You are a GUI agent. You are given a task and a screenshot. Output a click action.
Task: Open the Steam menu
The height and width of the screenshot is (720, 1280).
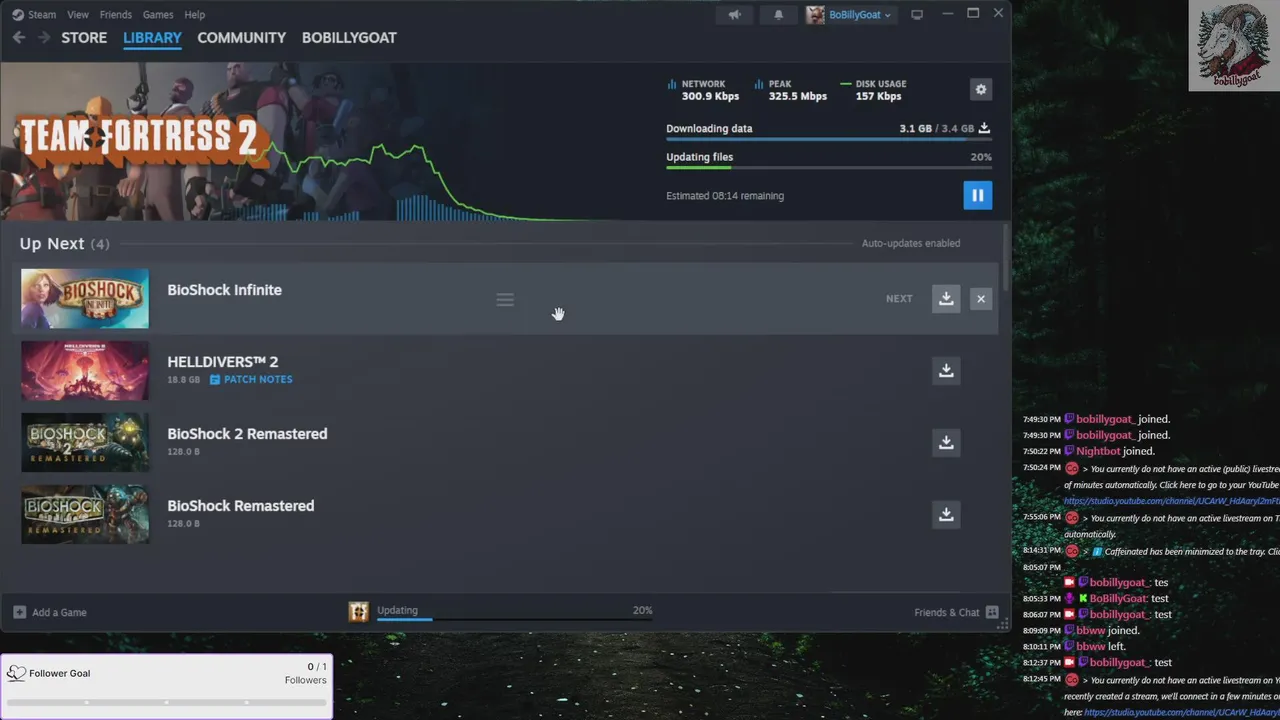(x=42, y=15)
